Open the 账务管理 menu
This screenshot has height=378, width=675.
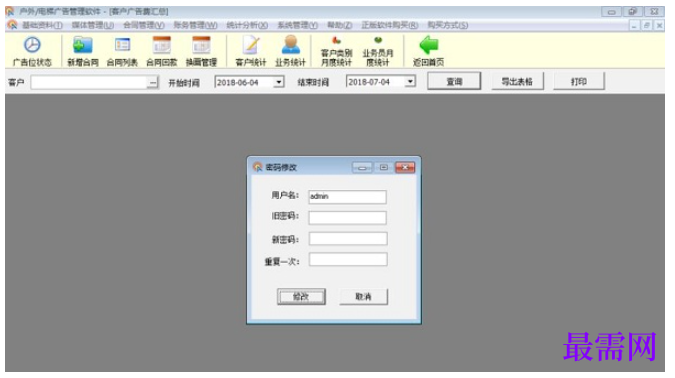tap(195, 25)
